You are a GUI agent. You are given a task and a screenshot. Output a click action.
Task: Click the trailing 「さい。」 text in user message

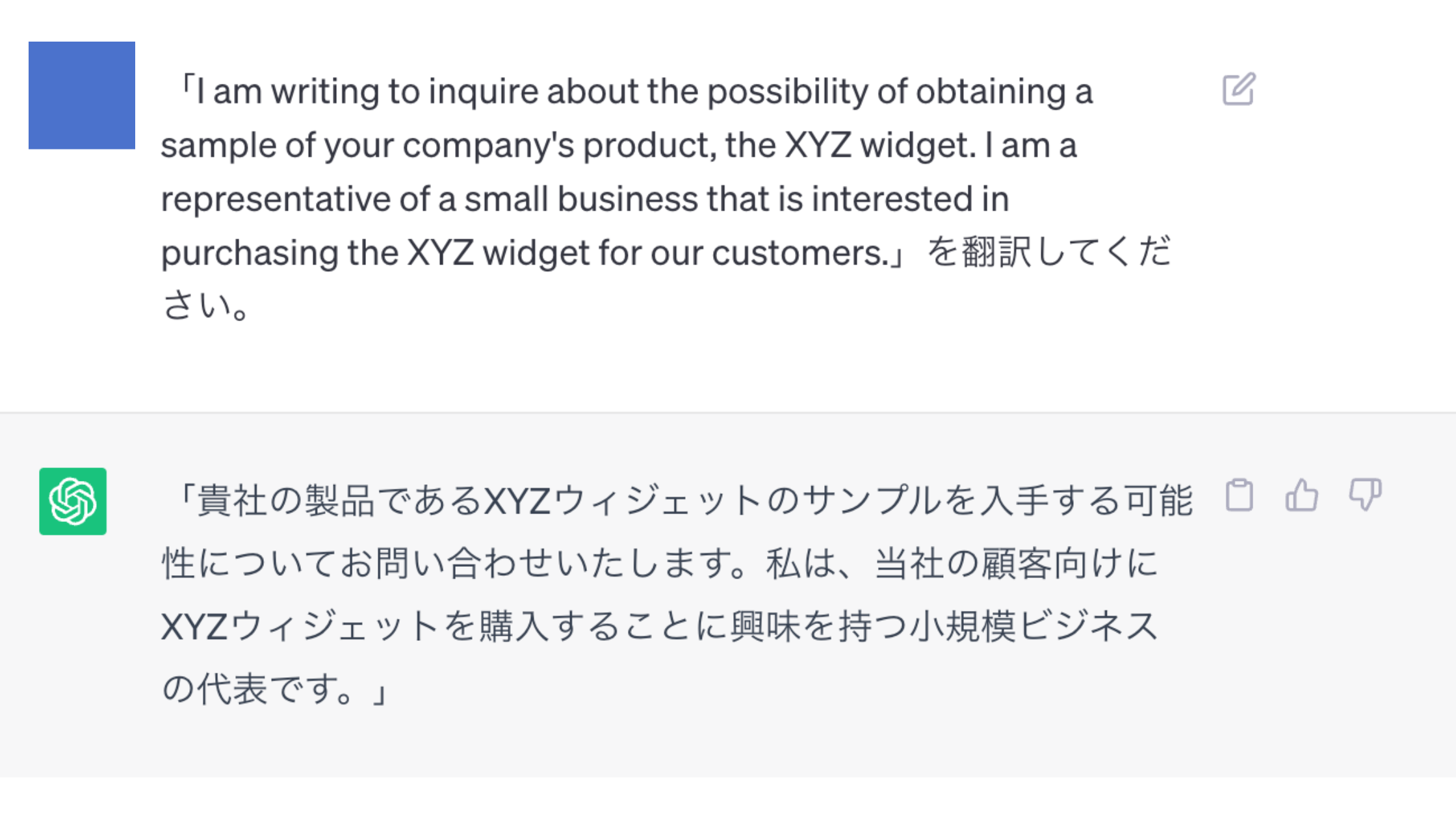tap(205, 305)
